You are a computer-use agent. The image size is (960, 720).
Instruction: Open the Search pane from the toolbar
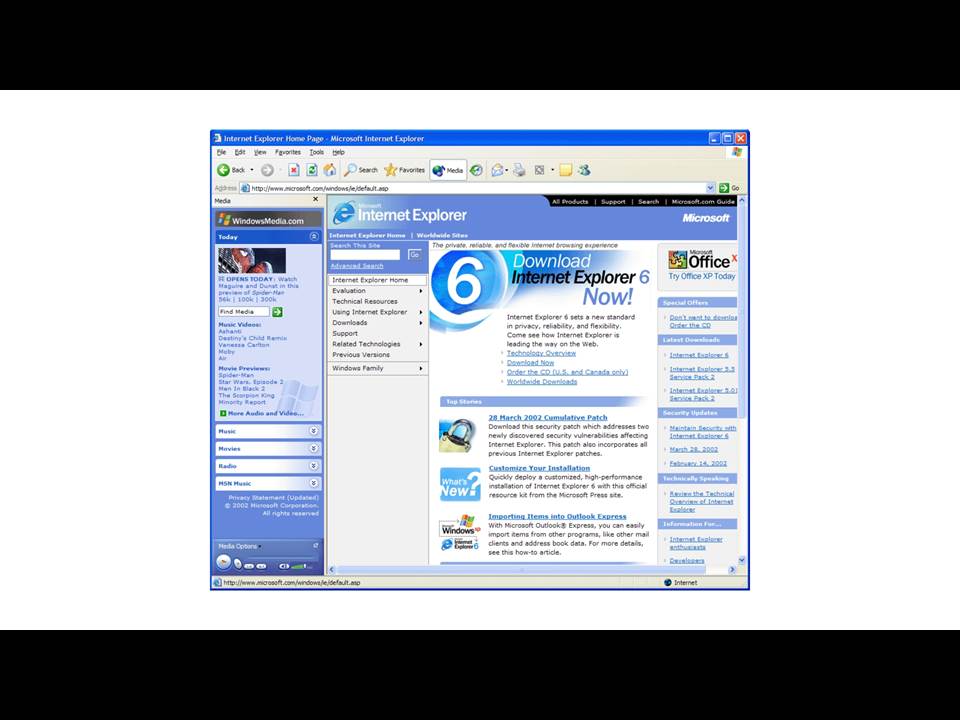pos(361,170)
